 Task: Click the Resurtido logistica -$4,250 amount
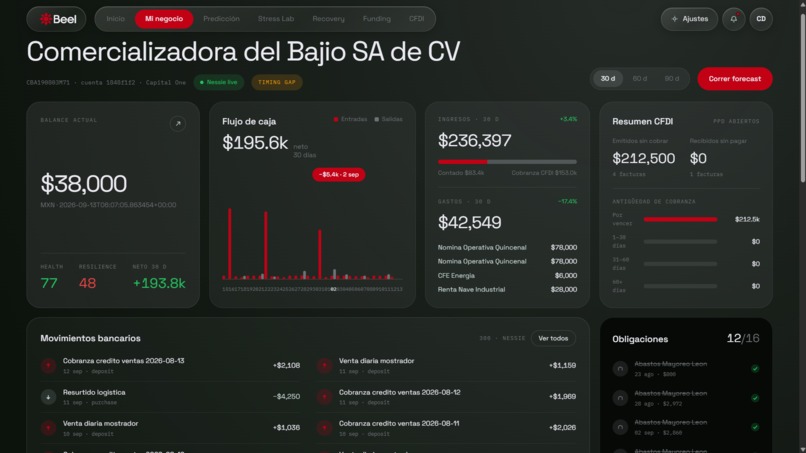coord(286,396)
